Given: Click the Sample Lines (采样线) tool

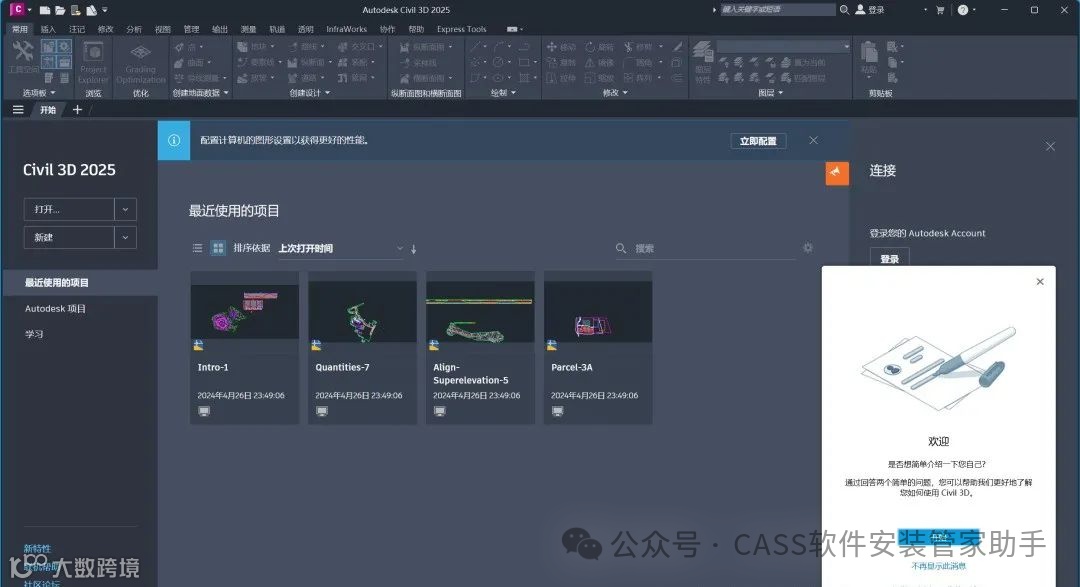Looking at the screenshot, I should click(x=419, y=62).
